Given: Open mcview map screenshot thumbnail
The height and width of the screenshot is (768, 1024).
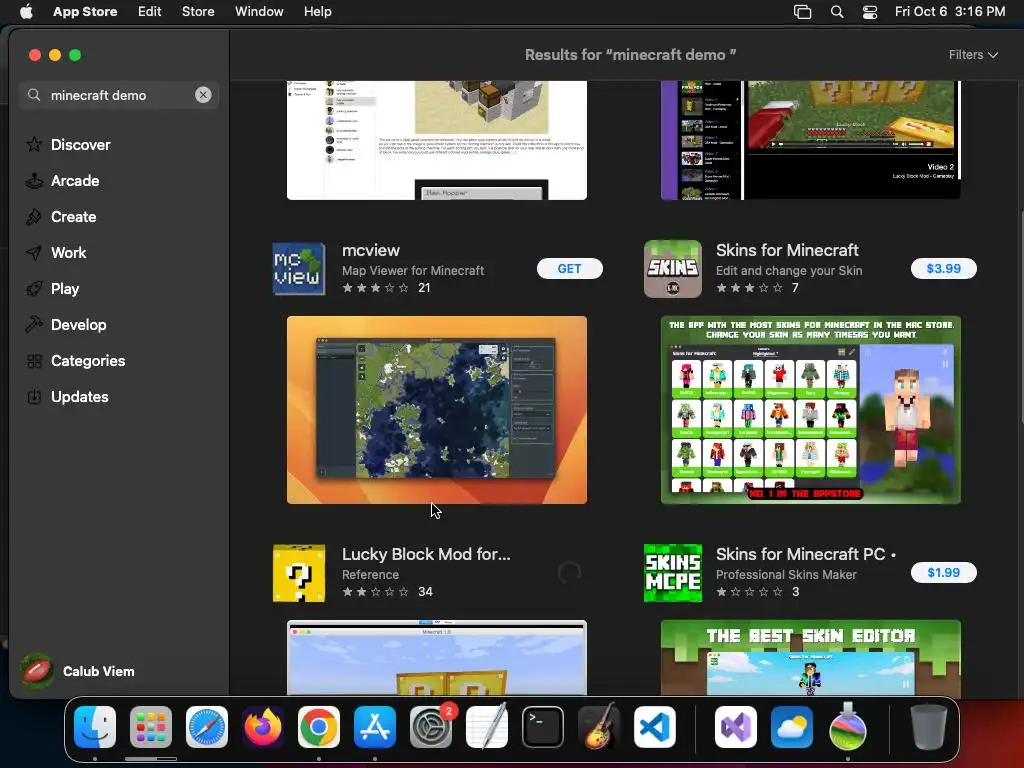Looking at the screenshot, I should tap(437, 410).
